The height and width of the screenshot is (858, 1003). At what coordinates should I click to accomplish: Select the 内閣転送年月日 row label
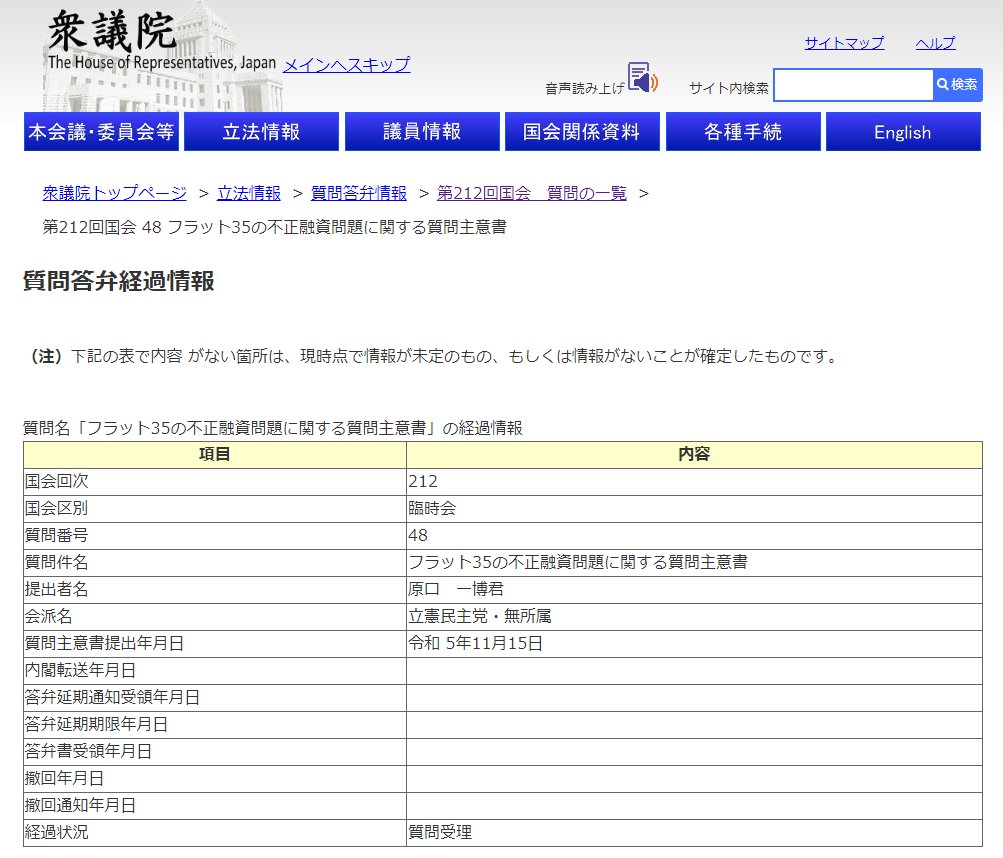tap(215, 671)
